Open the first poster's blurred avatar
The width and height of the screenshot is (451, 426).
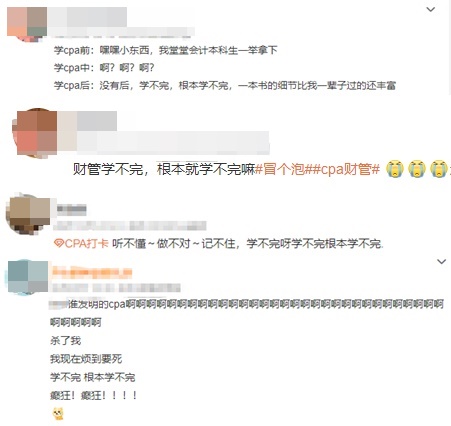27,24
